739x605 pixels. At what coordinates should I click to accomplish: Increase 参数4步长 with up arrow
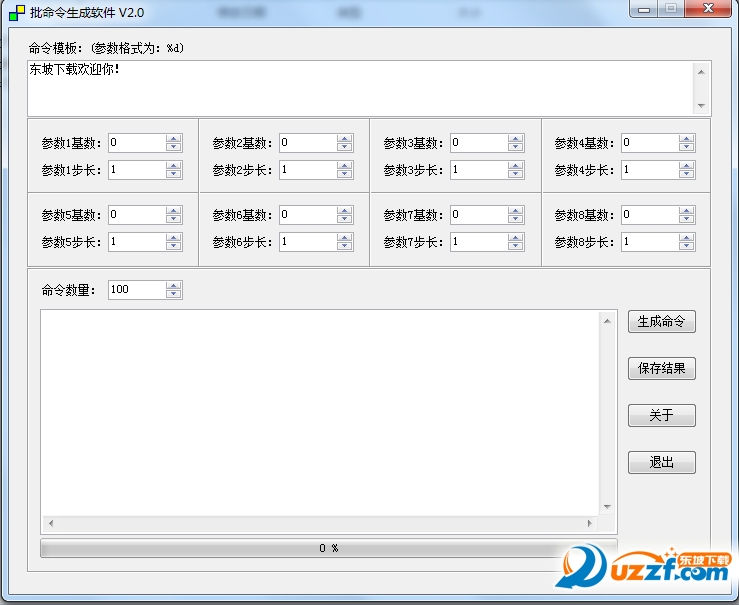(687, 165)
